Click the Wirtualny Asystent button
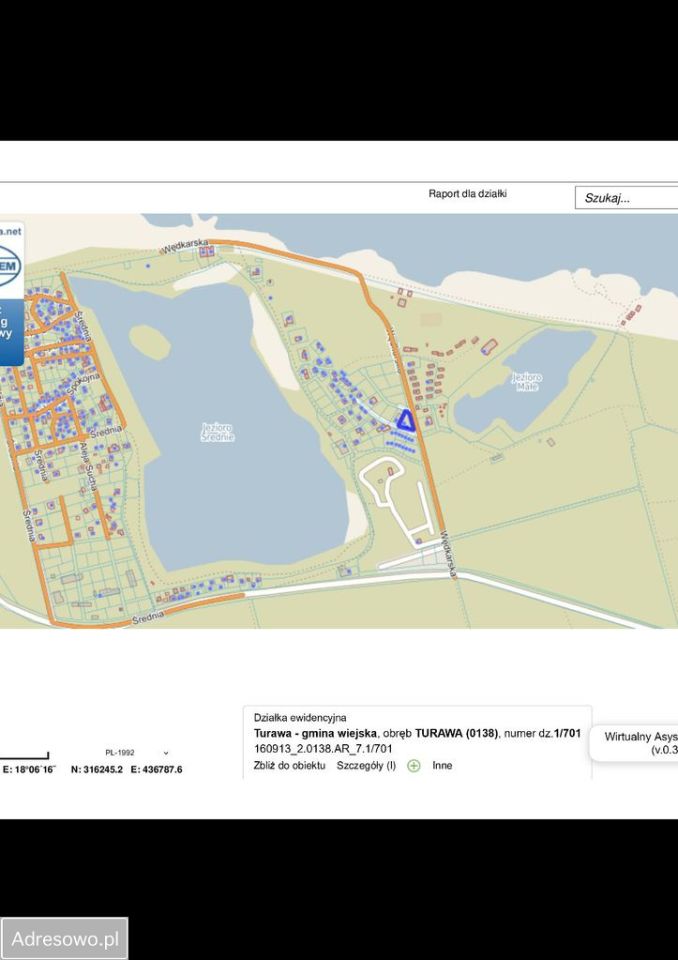Viewport: 678px width, 960px height. [x=640, y=742]
